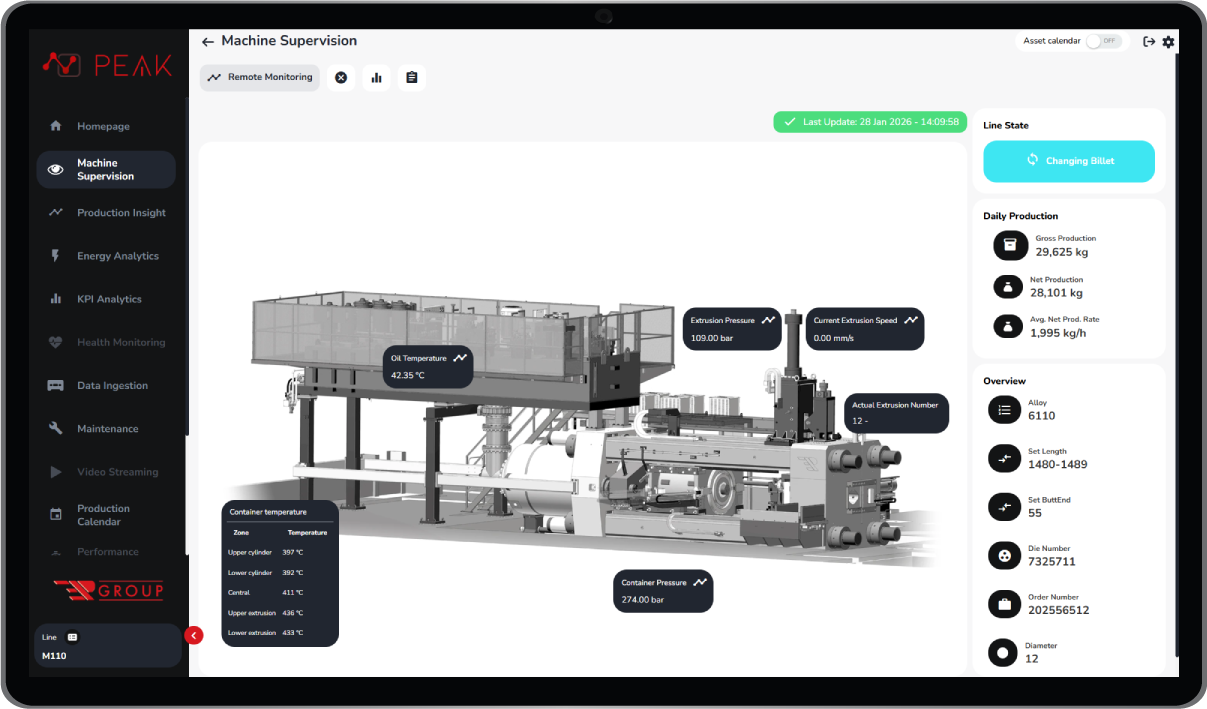Select KPI Analytics in sidebar
The width and height of the screenshot is (1207, 709).
[x=109, y=299]
